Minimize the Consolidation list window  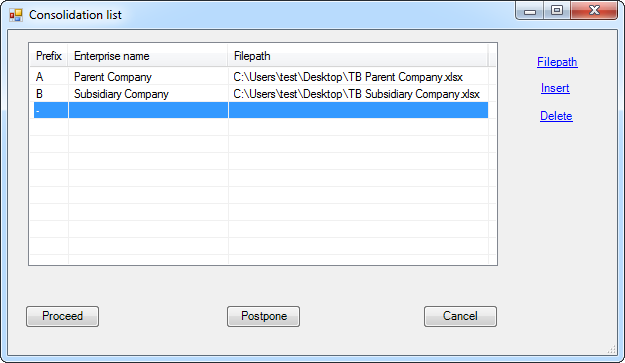pyautogui.click(x=530, y=11)
